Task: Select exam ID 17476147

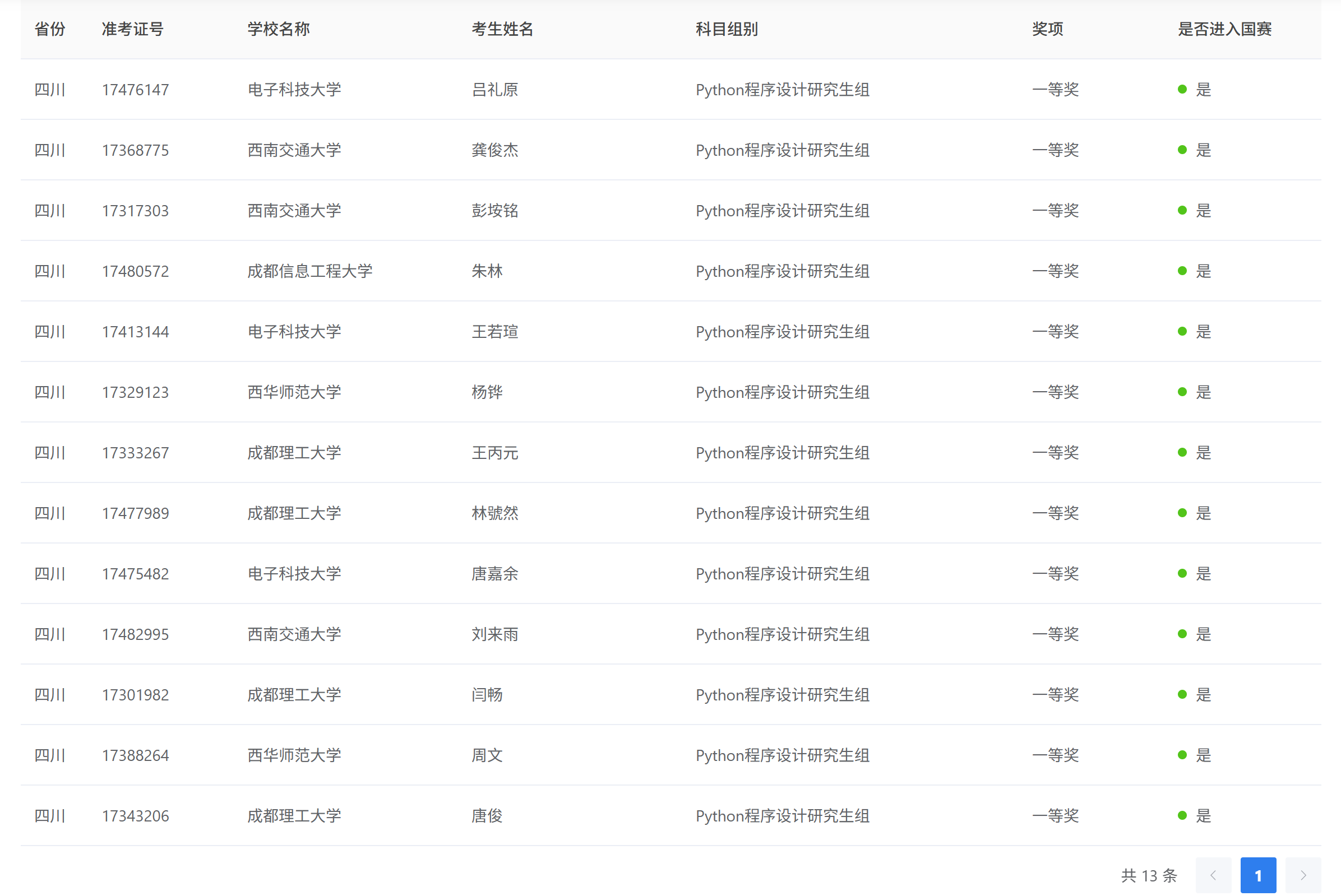Action: tap(136, 90)
